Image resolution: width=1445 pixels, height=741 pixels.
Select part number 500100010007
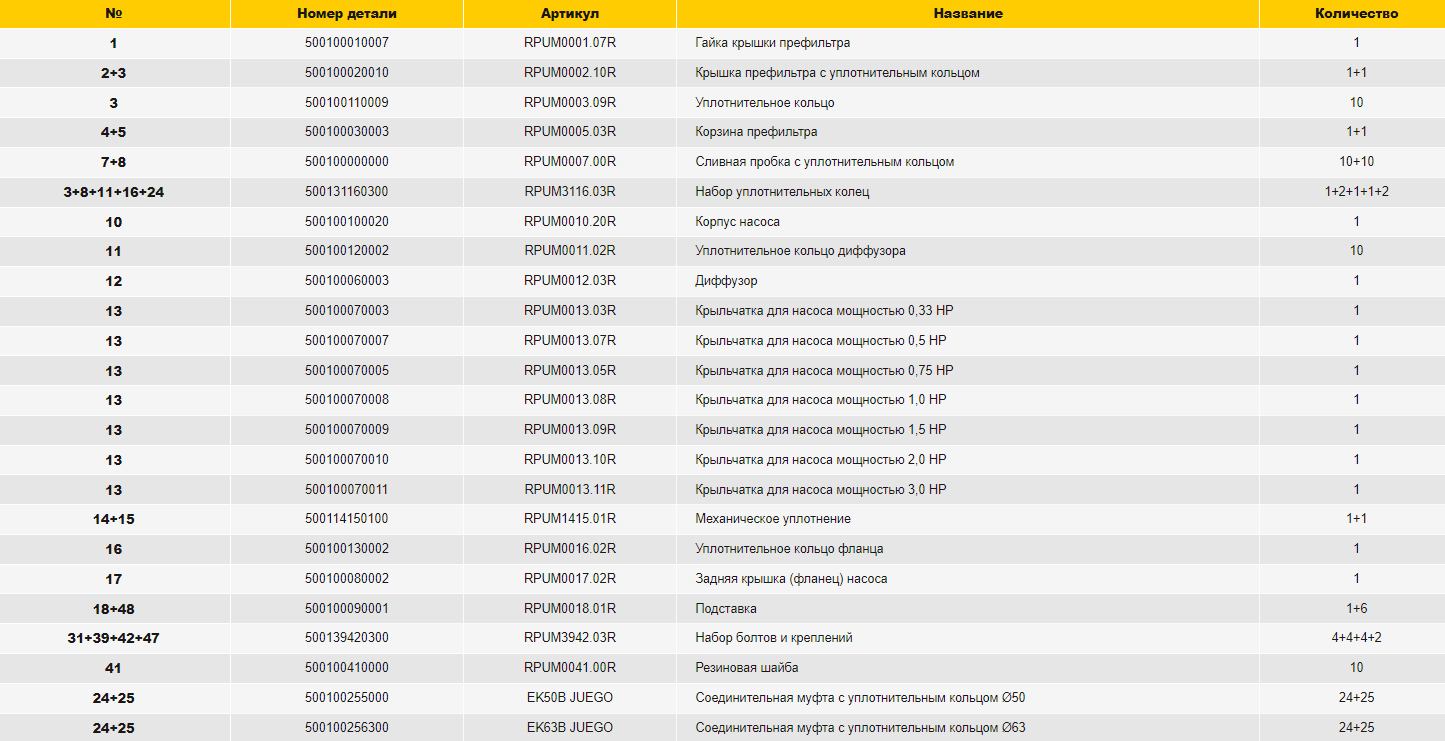347,43
